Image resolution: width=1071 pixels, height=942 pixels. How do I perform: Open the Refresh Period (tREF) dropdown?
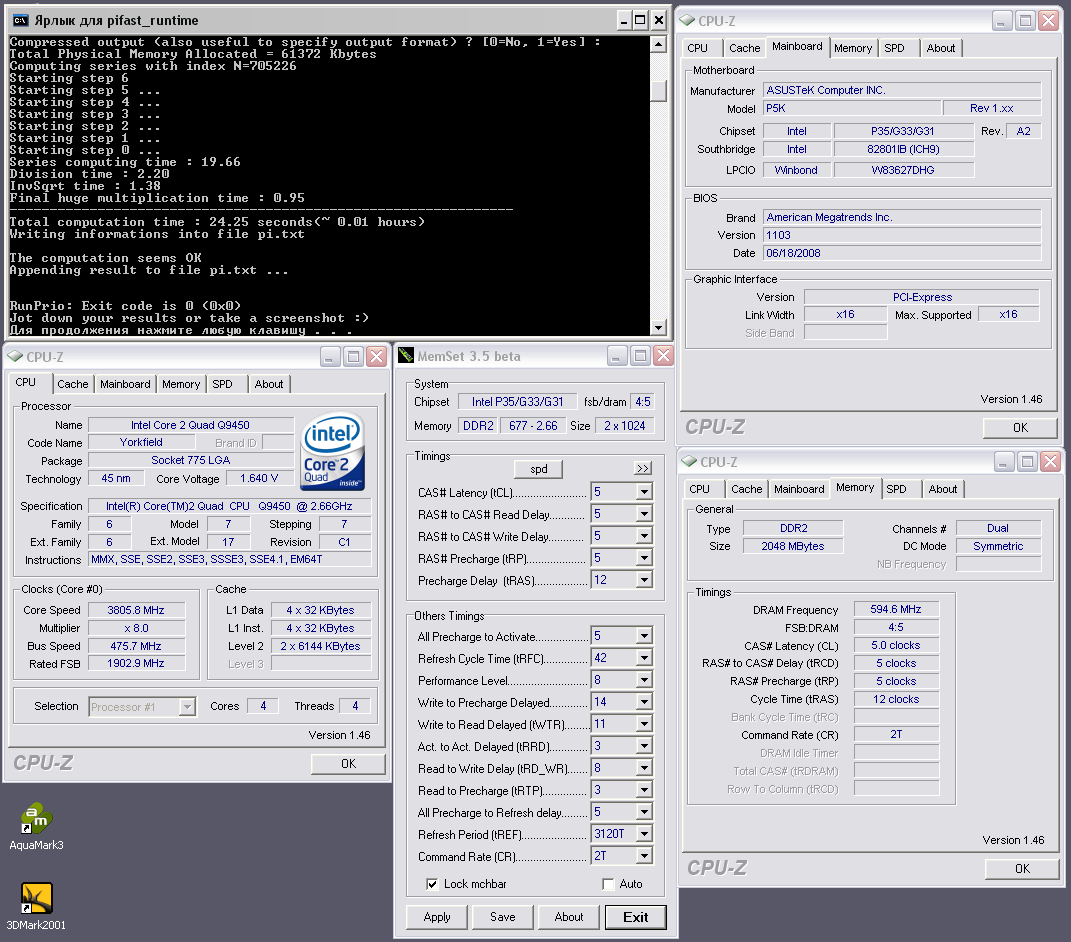644,834
